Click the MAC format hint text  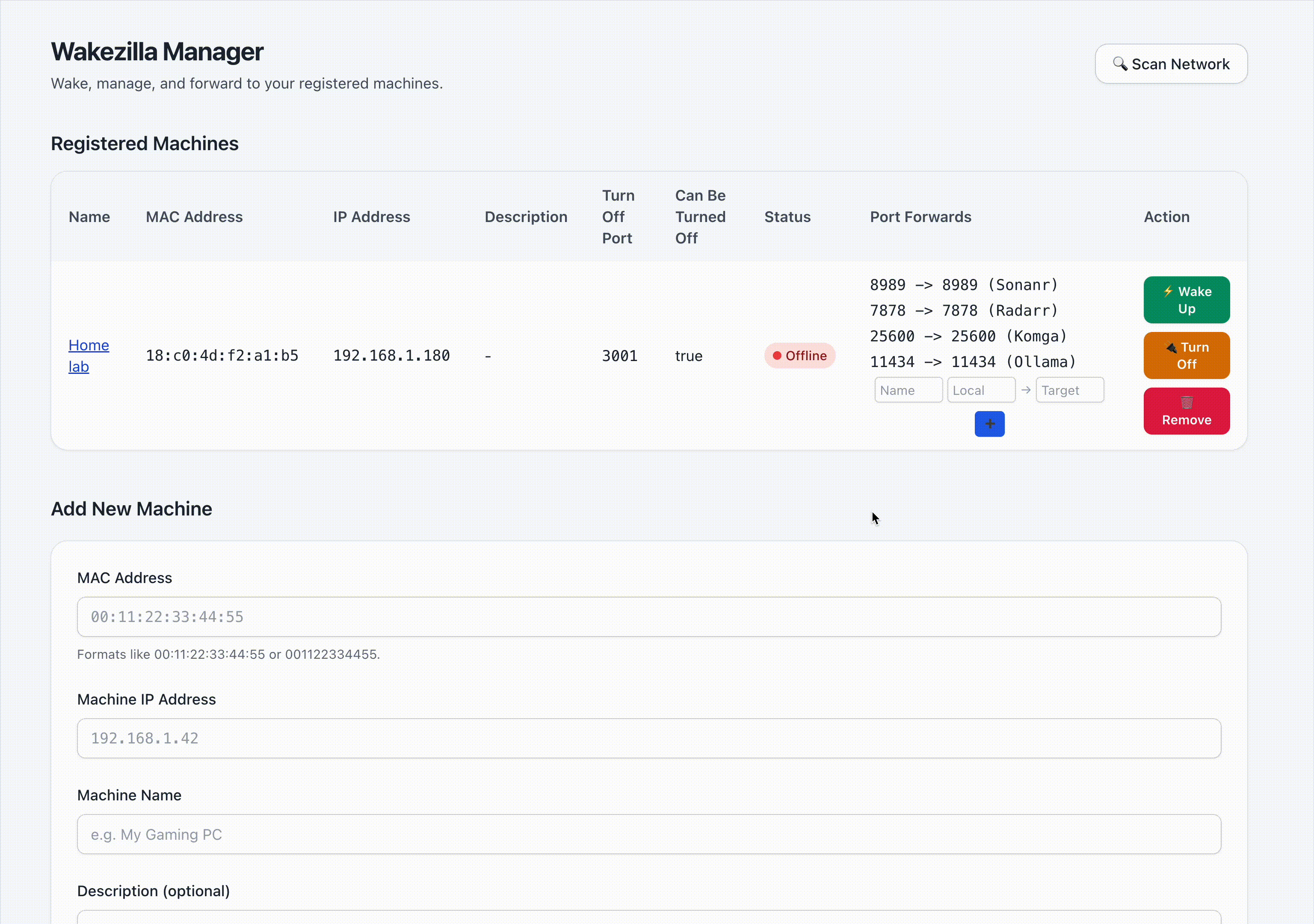point(228,654)
